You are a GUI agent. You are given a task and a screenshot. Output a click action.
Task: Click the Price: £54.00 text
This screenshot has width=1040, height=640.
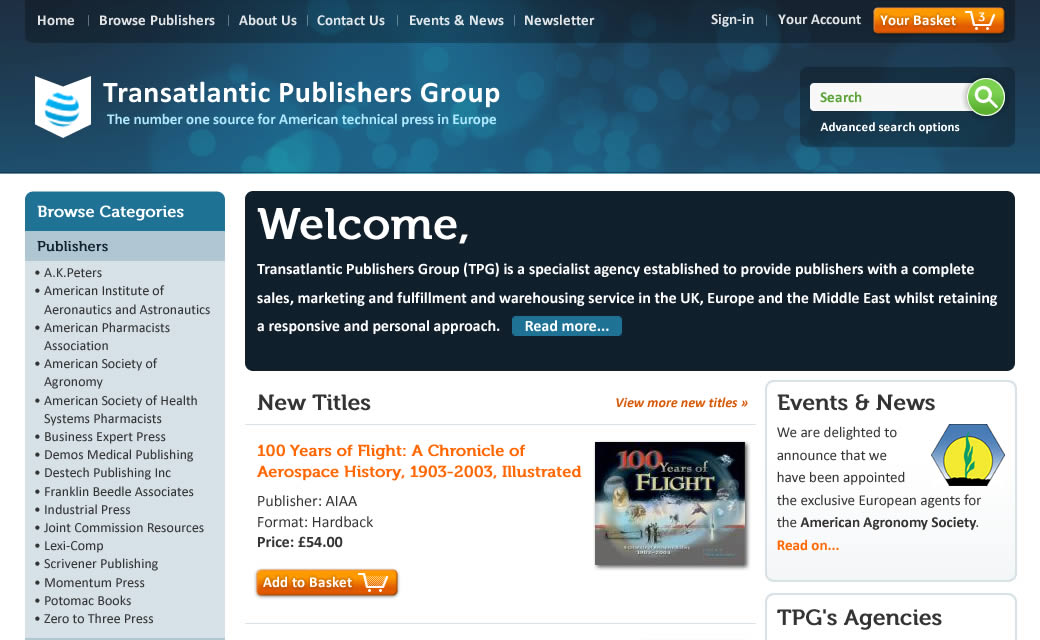[300, 542]
